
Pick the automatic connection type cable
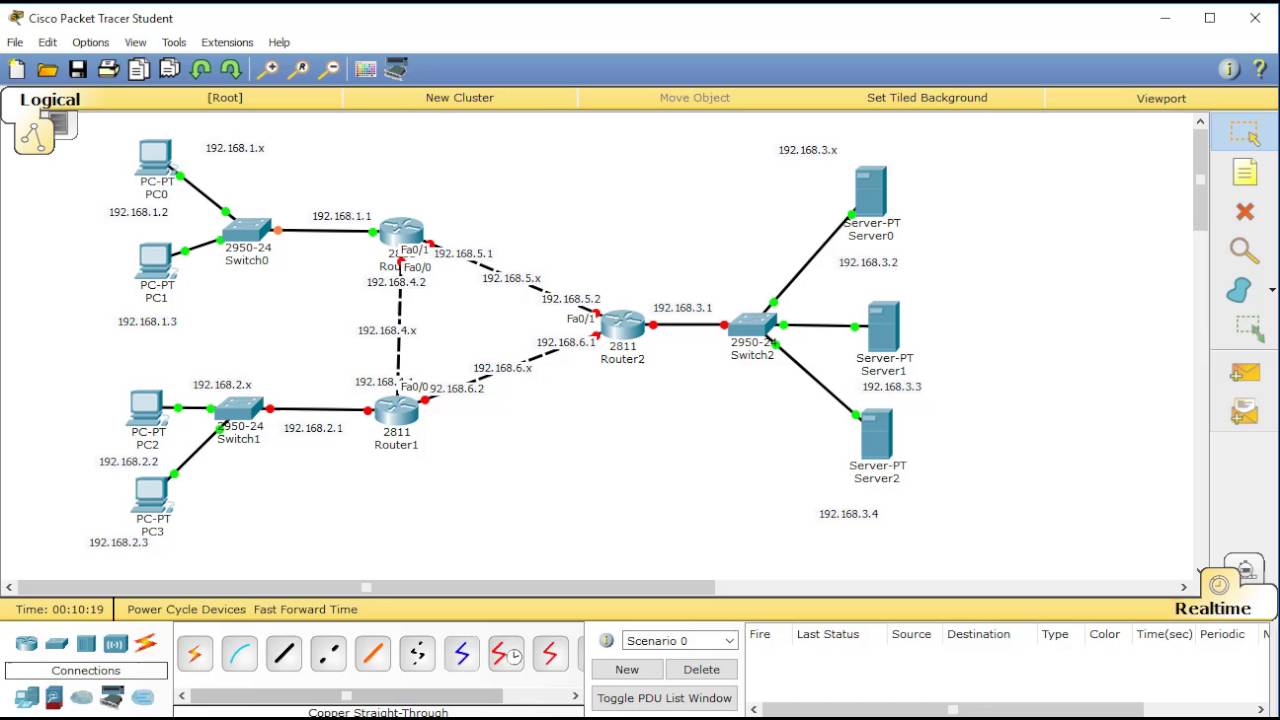click(195, 654)
